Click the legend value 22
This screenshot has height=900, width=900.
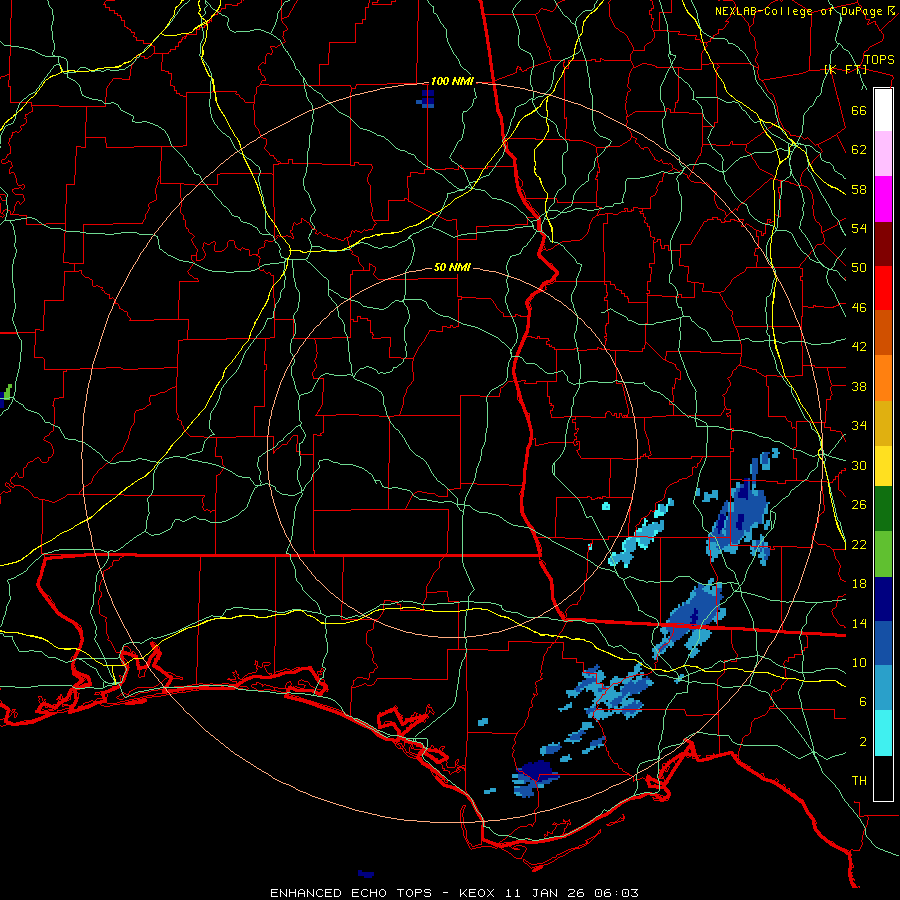[859, 545]
